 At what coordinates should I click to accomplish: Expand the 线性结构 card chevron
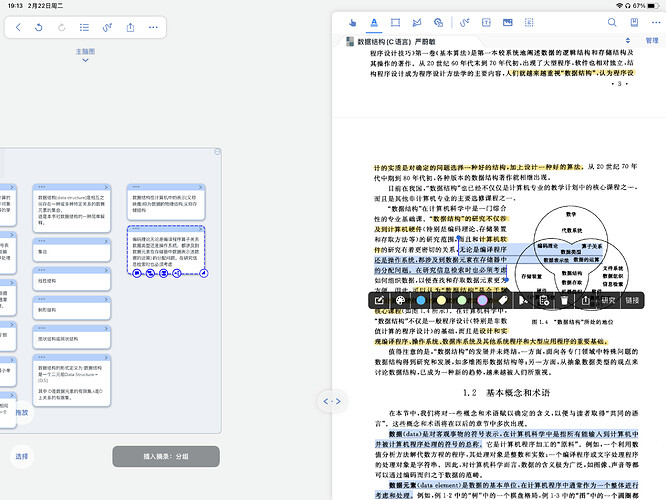[x=106, y=270]
